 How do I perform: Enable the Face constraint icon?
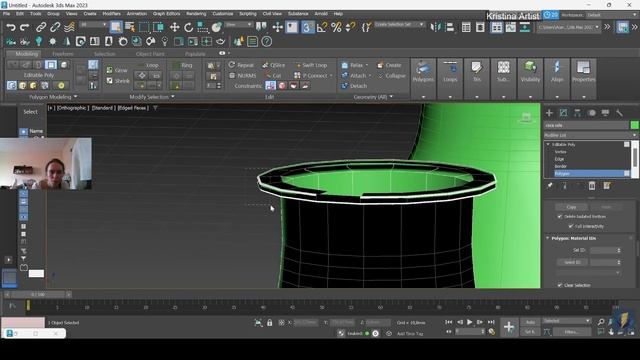(x=293, y=86)
